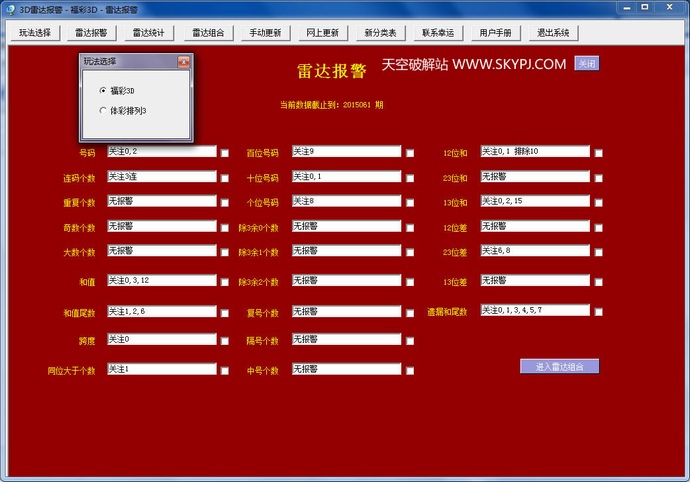690x482 pixels.
Task: Focus the 23位差 input field
Action: (535, 251)
